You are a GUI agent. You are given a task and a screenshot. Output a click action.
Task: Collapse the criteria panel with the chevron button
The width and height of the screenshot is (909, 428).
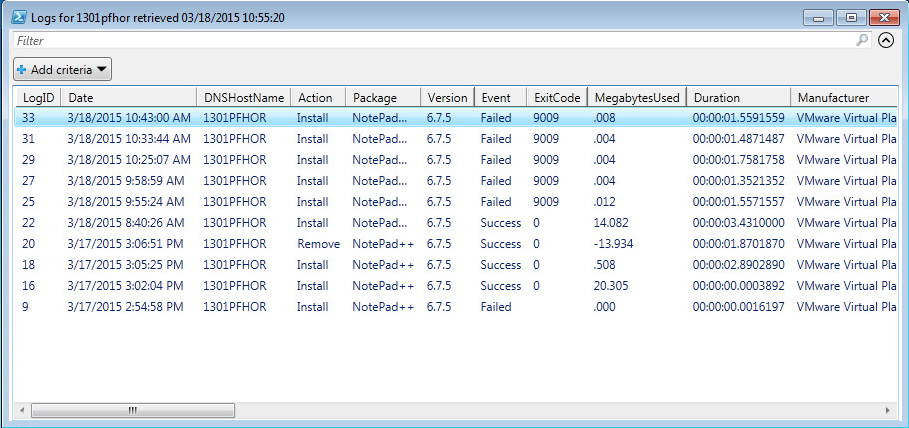[886, 40]
